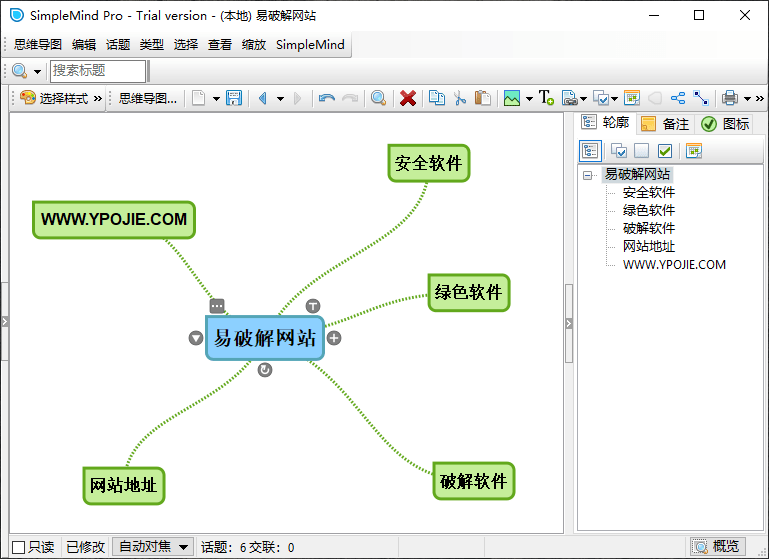Viewport: 769px width, 559px height.
Task: Switch to the 轮廓 outline tab
Action: 606,123
